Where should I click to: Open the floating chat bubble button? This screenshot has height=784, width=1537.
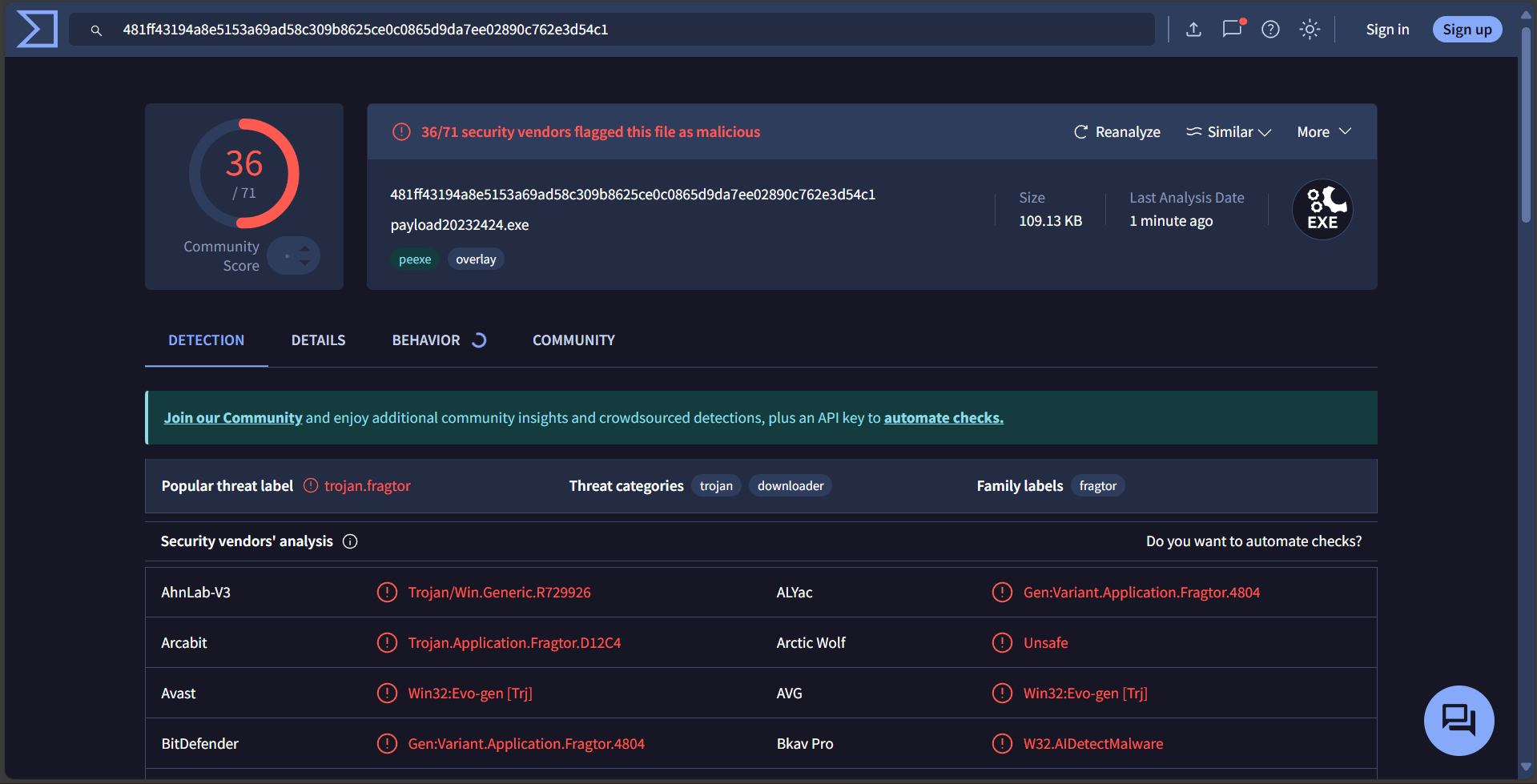(1459, 720)
